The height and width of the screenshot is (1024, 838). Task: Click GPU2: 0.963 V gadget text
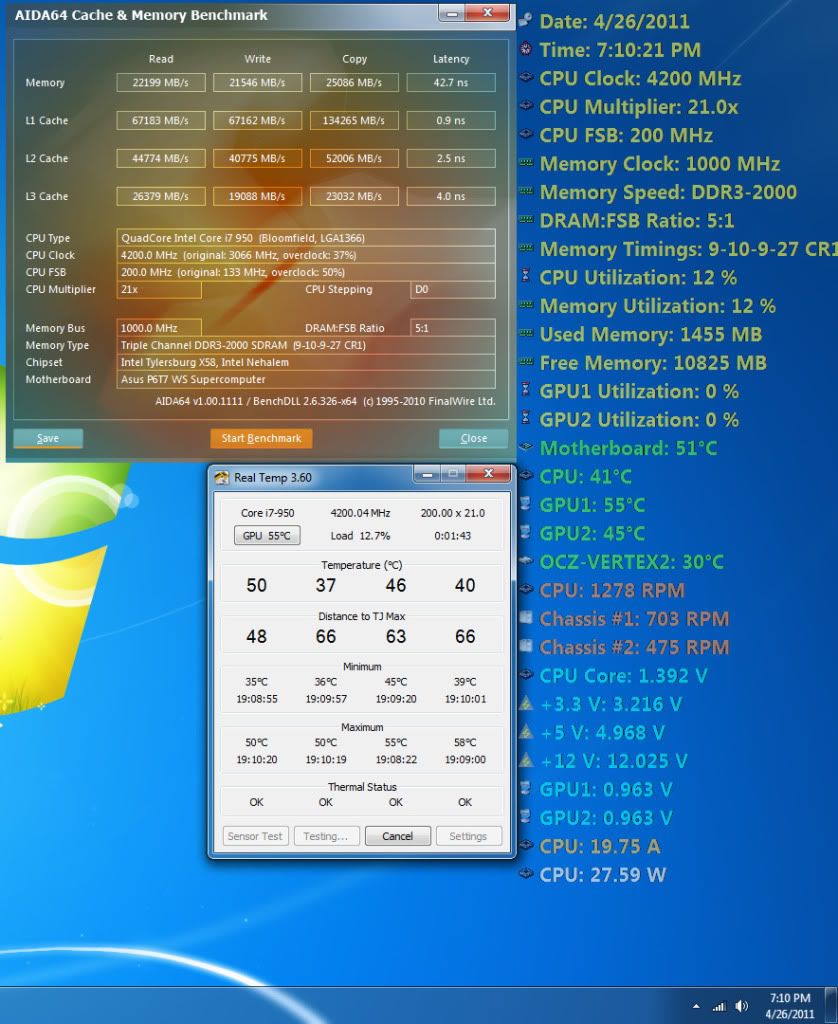point(606,818)
